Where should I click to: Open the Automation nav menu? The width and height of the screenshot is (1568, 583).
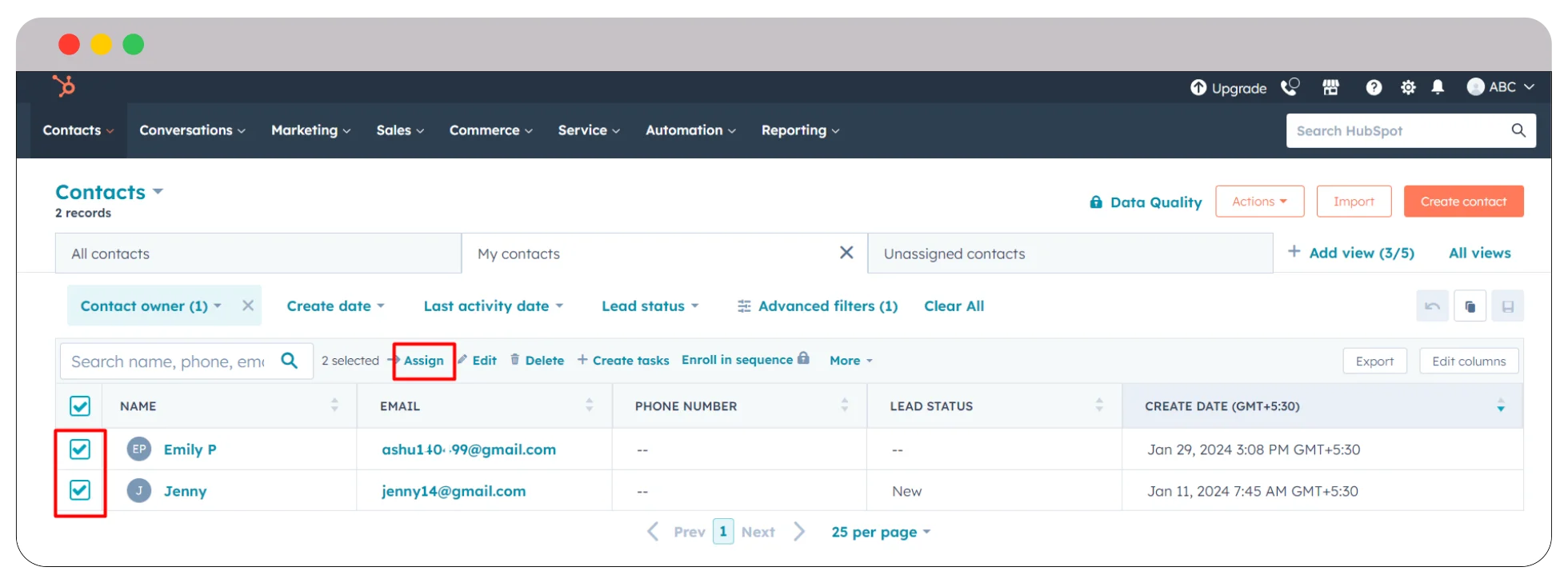[x=690, y=130]
